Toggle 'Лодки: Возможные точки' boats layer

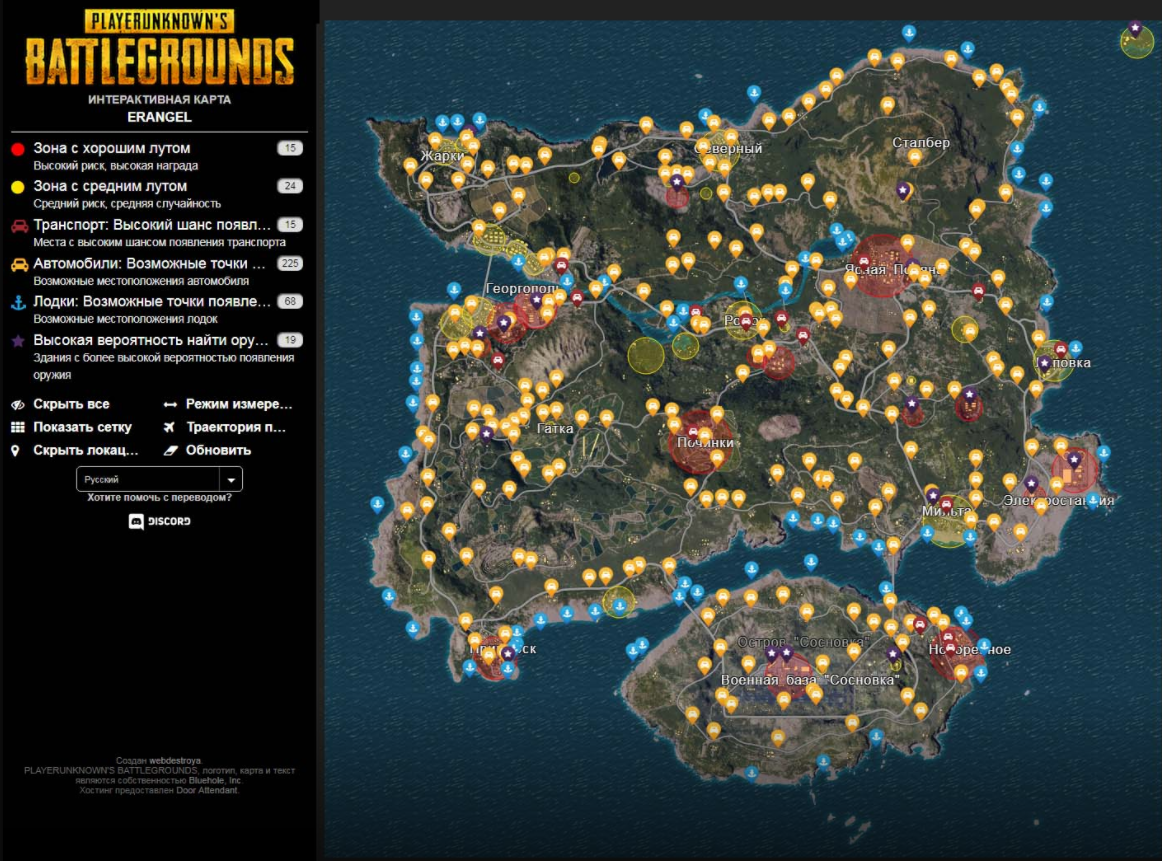(159, 309)
